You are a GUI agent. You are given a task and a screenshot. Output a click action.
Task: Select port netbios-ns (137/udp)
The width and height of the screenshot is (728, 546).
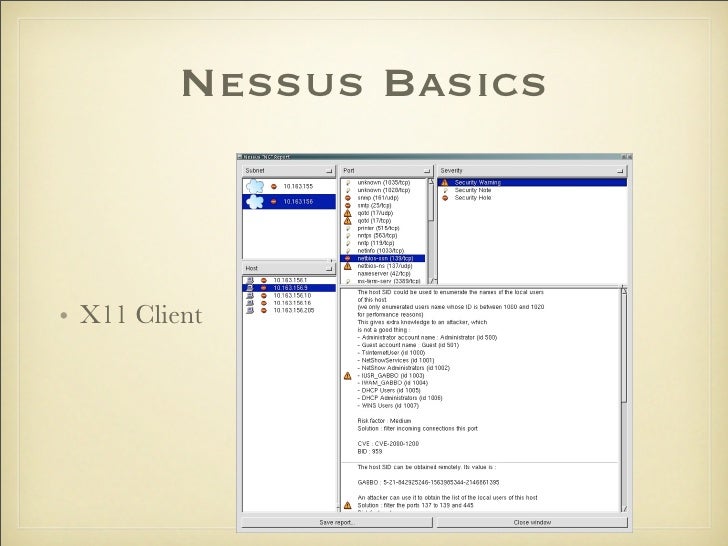pos(383,266)
